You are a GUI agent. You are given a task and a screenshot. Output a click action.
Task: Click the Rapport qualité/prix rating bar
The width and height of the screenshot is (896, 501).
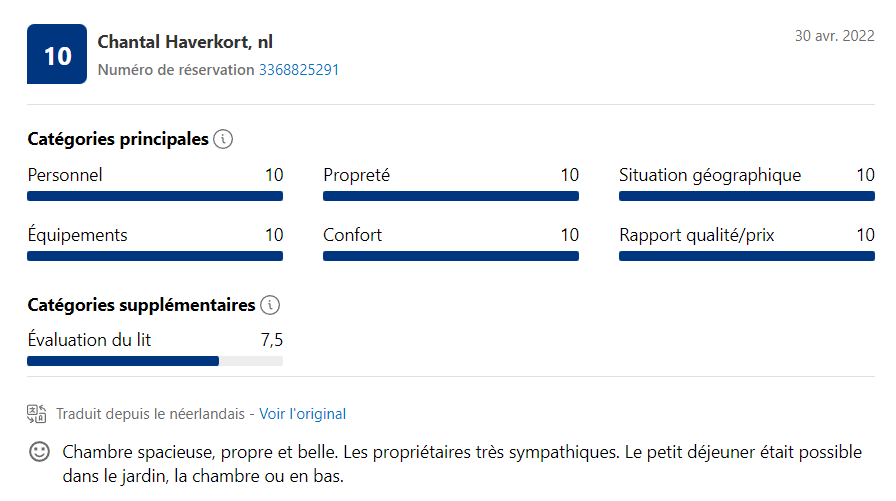[747, 256]
